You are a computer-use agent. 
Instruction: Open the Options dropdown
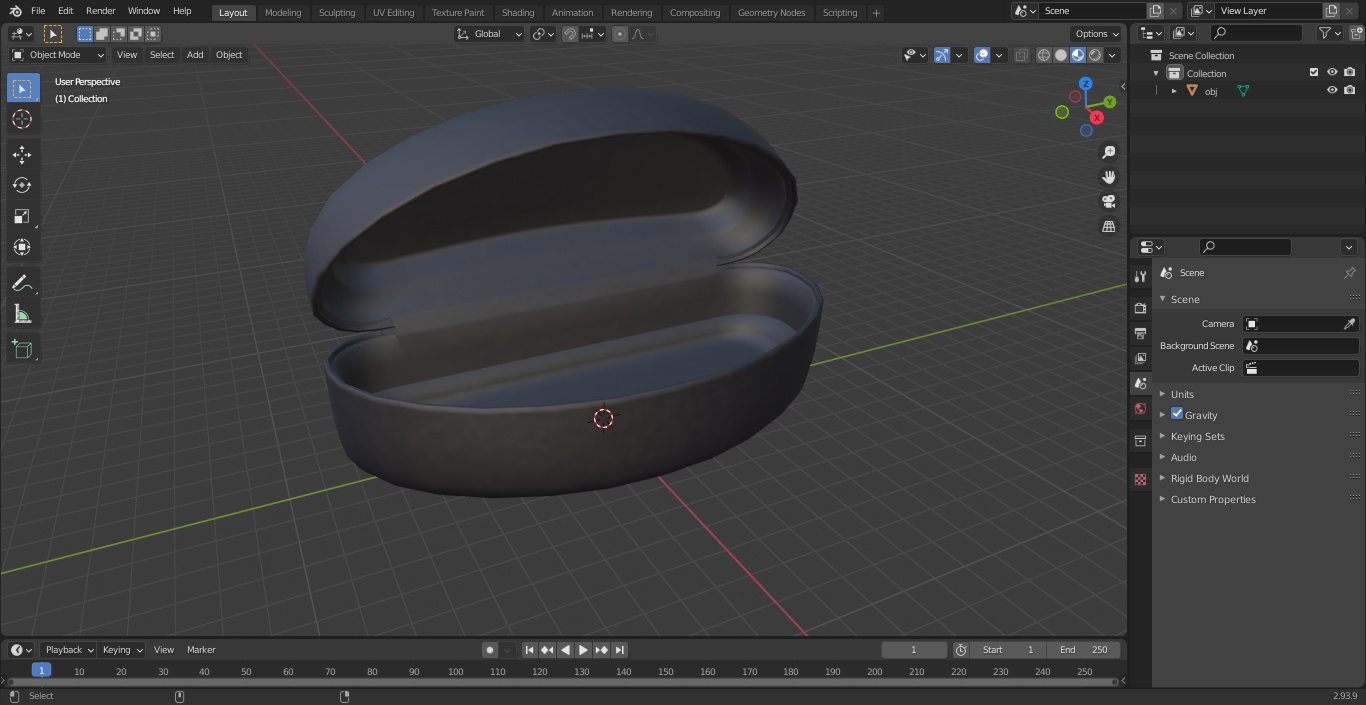pos(1097,34)
